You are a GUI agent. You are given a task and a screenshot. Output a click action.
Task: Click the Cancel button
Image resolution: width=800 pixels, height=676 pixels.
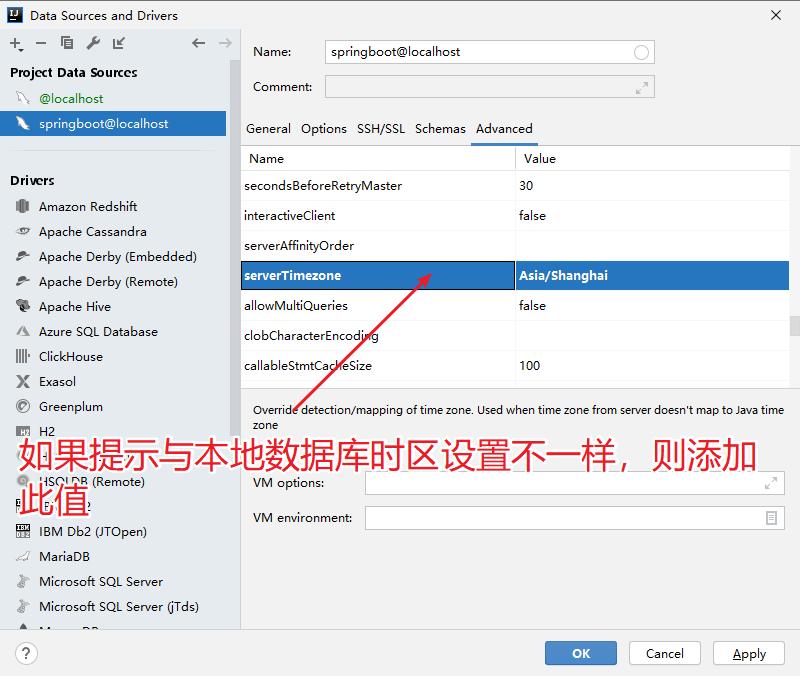click(x=664, y=653)
